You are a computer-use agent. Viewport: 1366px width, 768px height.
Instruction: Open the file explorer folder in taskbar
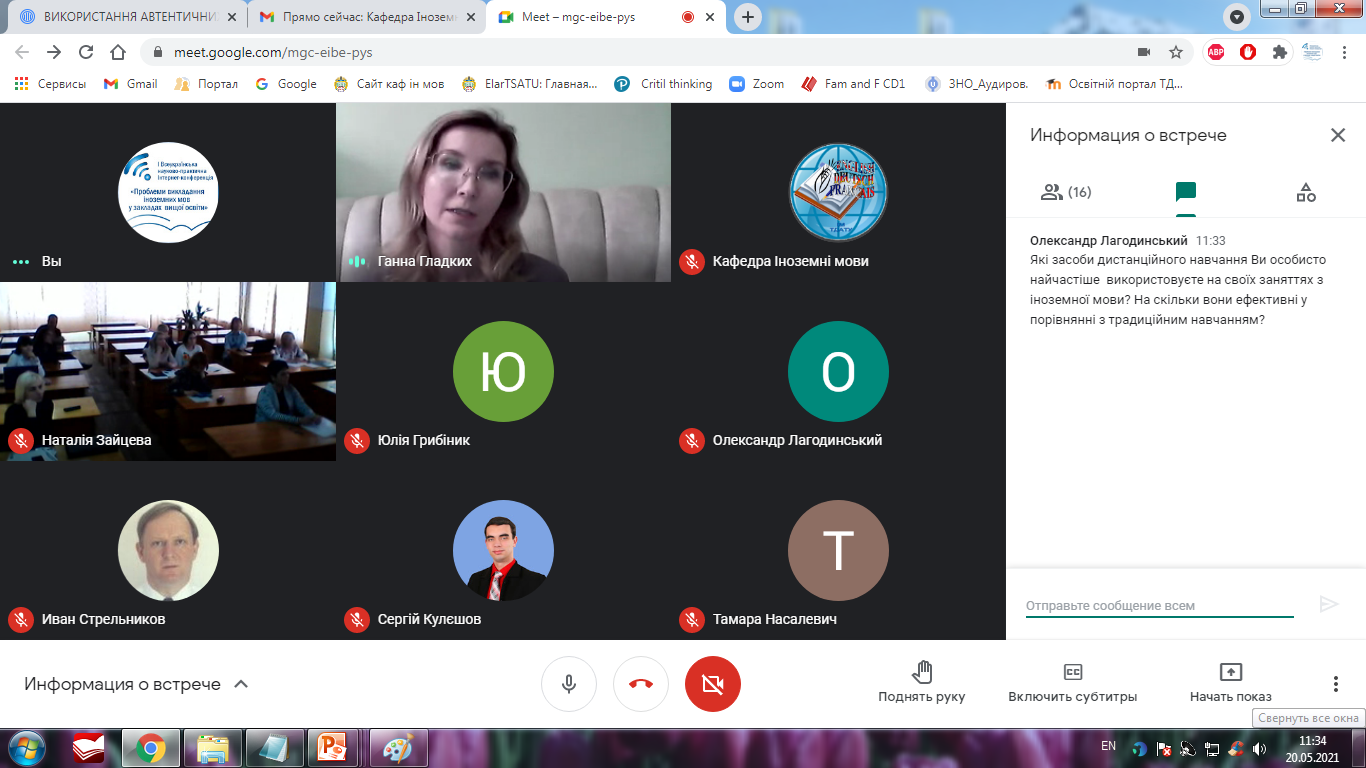click(x=213, y=748)
